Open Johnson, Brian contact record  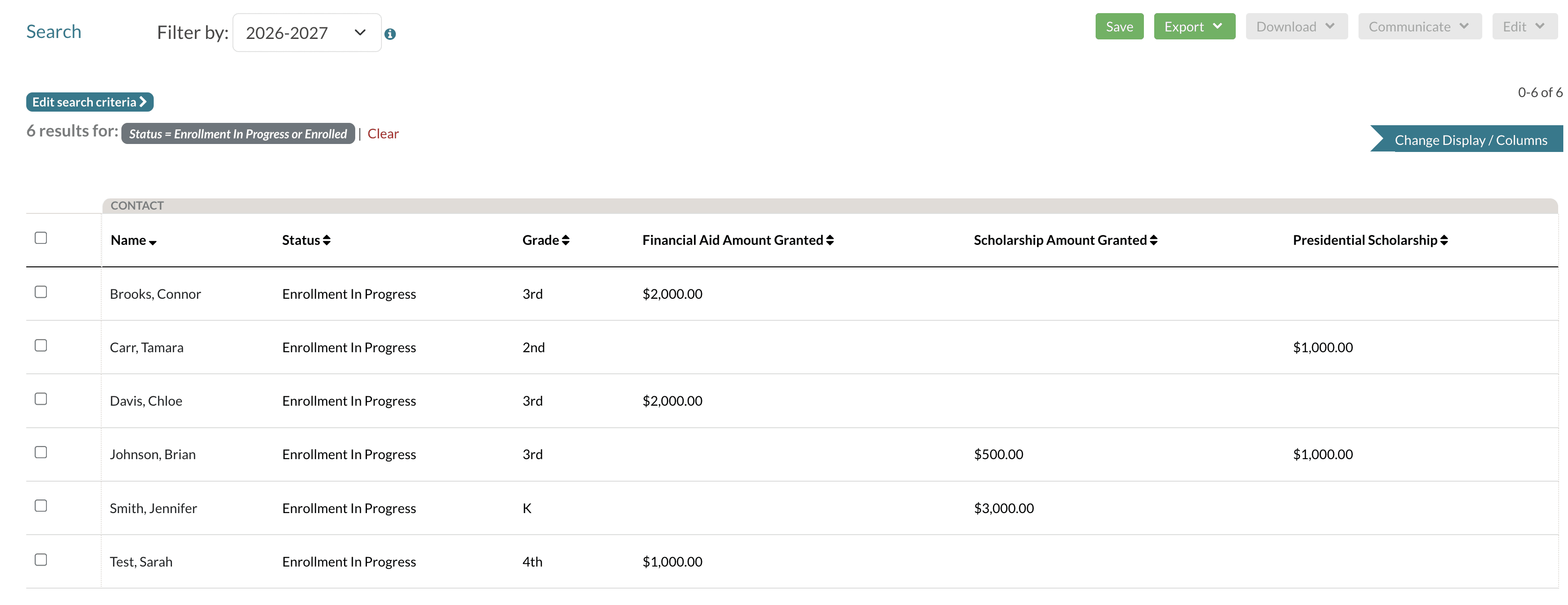[153, 454]
